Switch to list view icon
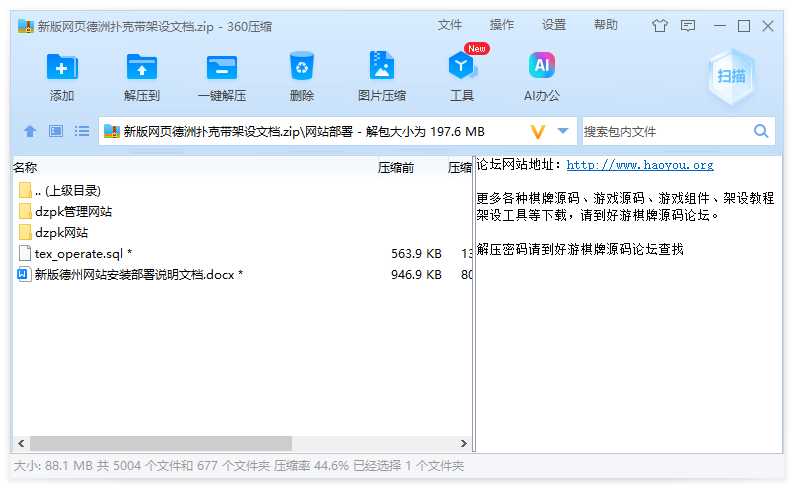Screen dimensions: 794x488 (x=82, y=131)
